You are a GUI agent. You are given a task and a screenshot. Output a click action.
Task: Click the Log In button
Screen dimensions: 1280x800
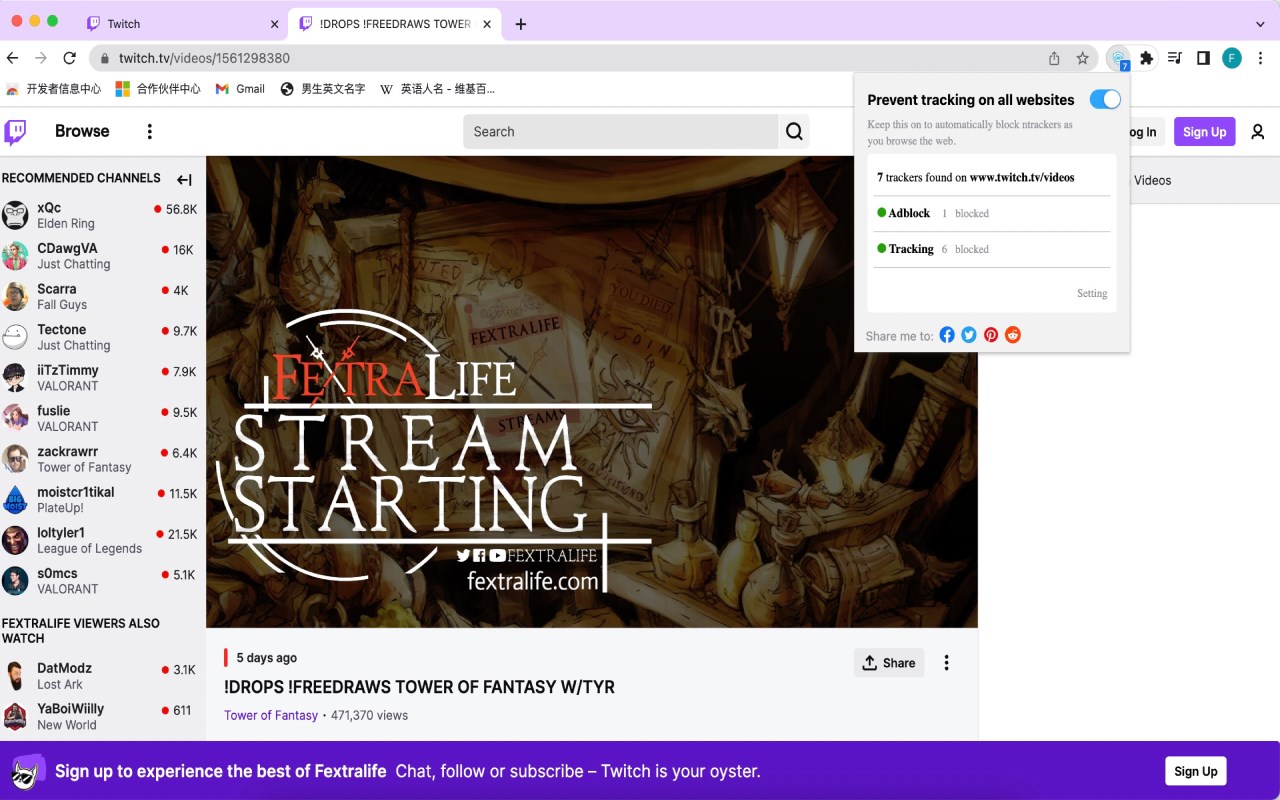coord(1147,132)
